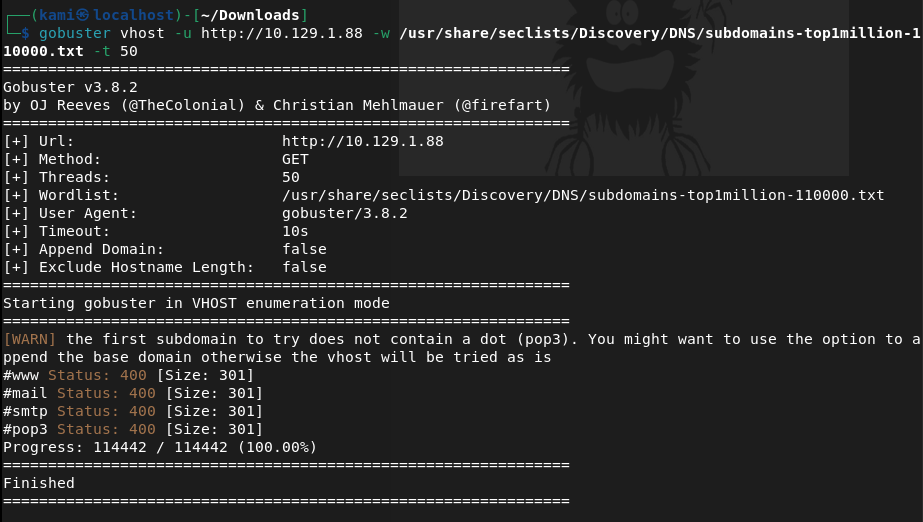Click the 10s Timeout value
The width and height of the screenshot is (923, 522).
click(x=295, y=231)
